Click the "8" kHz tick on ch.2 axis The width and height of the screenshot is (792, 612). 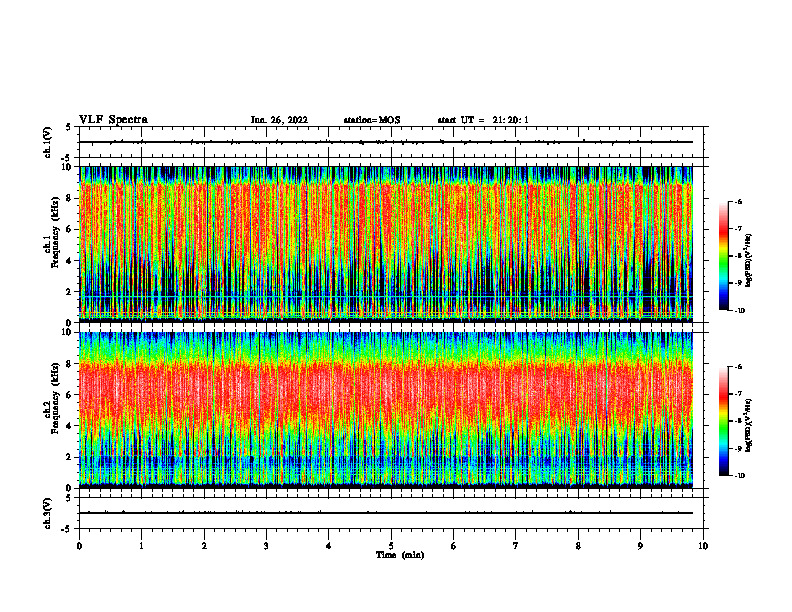coord(69,364)
